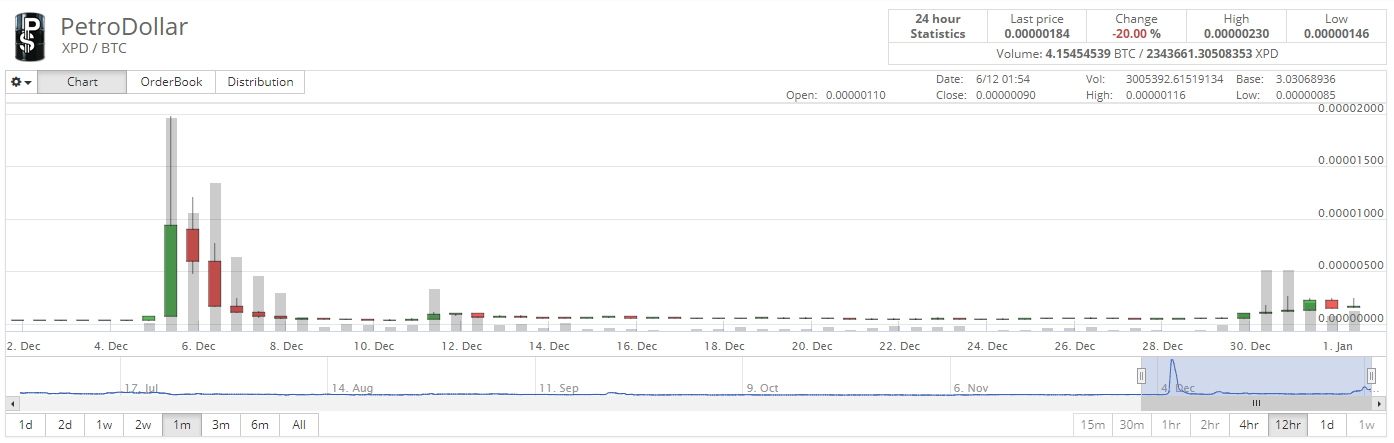
Task: Click the Date 6/12 01:54 readout
Action: pos(983,79)
